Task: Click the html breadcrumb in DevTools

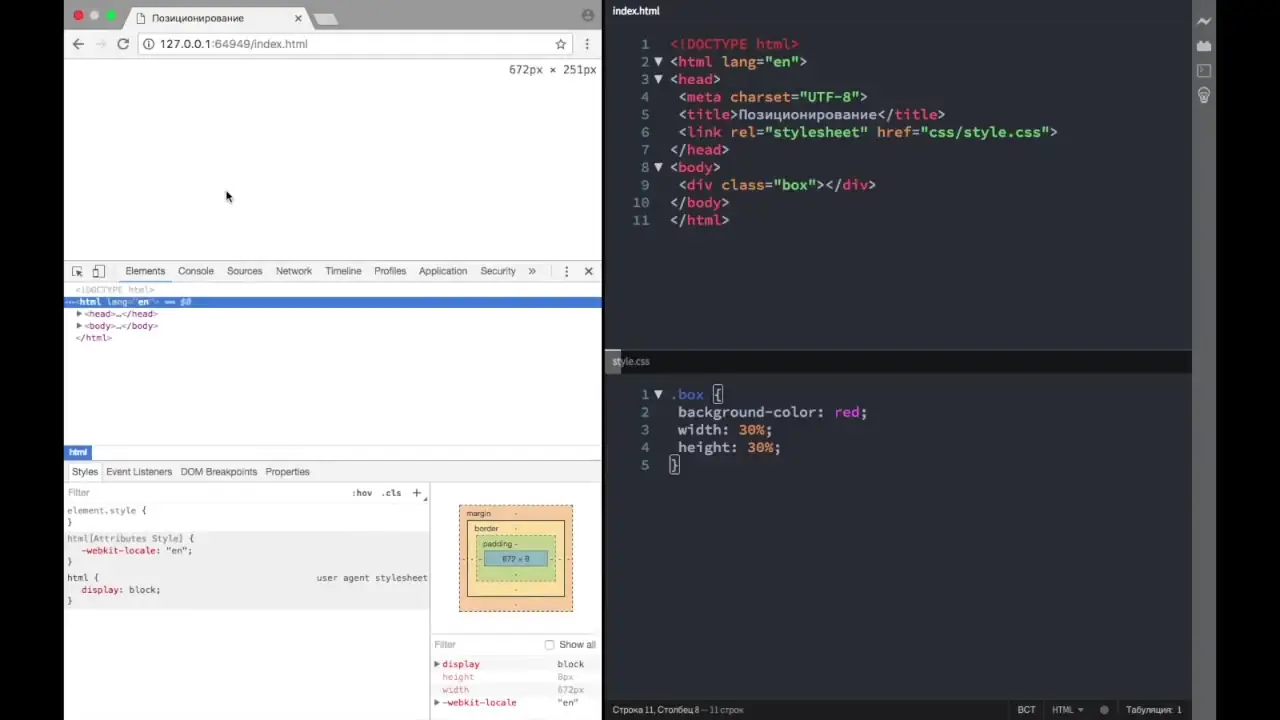Action: 78,452
